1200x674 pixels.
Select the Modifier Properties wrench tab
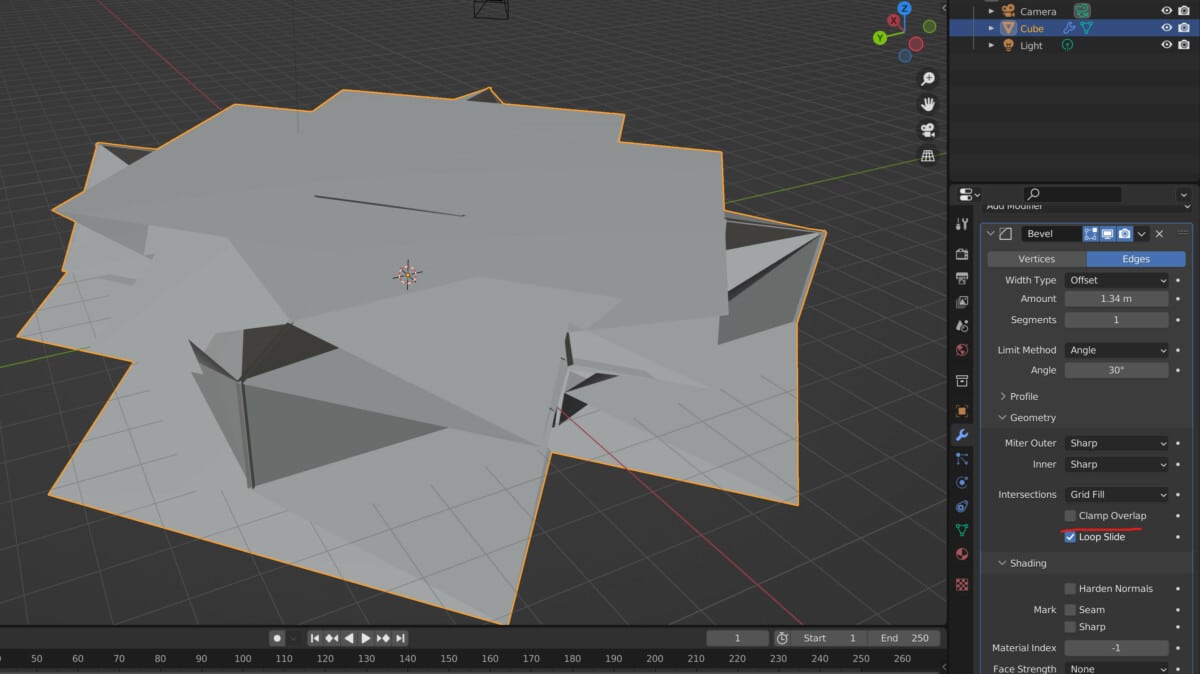(961, 434)
